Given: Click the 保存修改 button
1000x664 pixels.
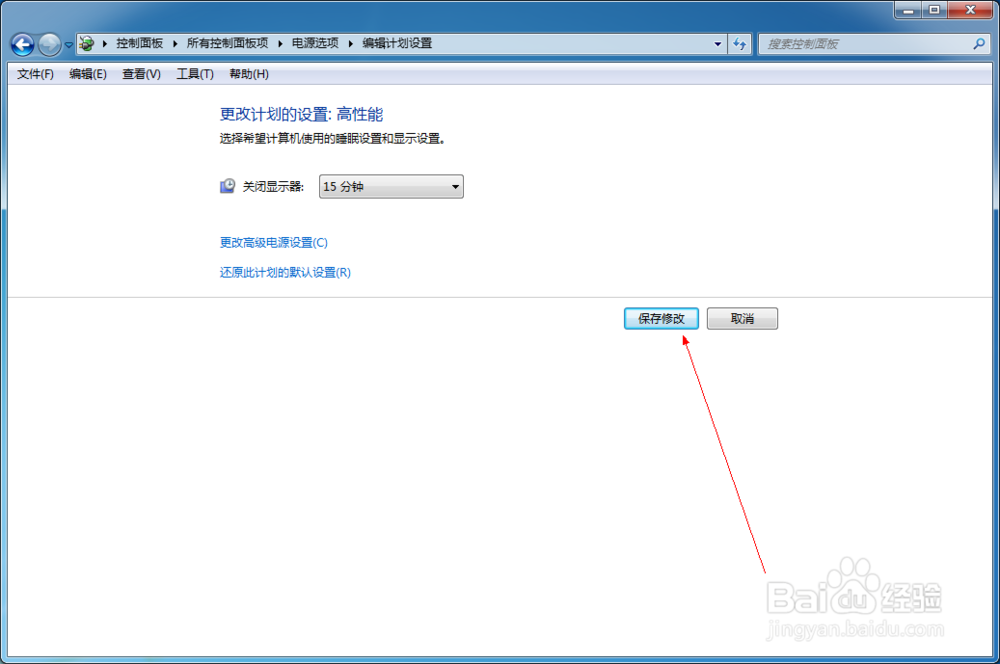Looking at the screenshot, I should point(661,318).
